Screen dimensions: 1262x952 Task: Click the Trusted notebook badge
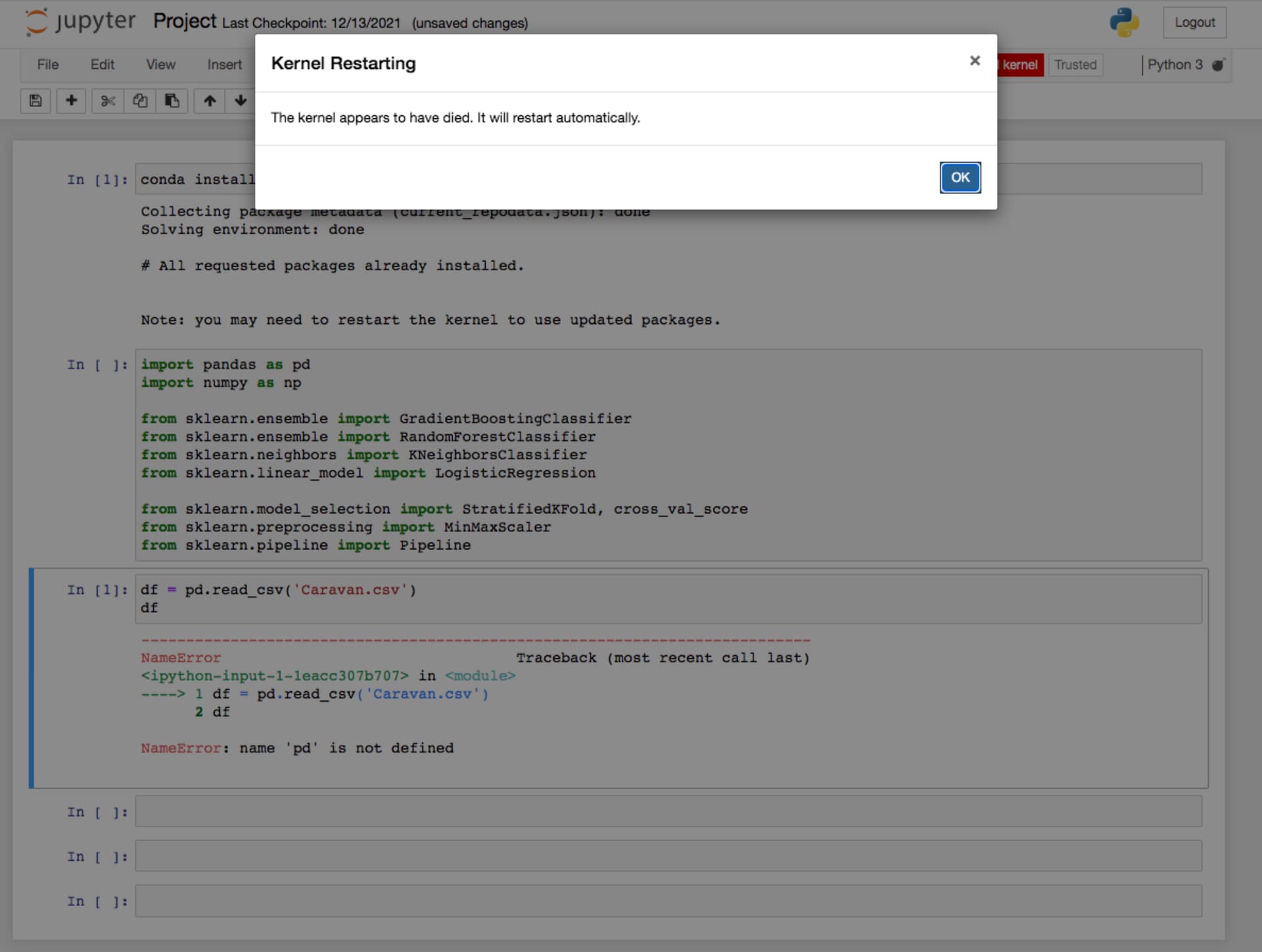1075,64
